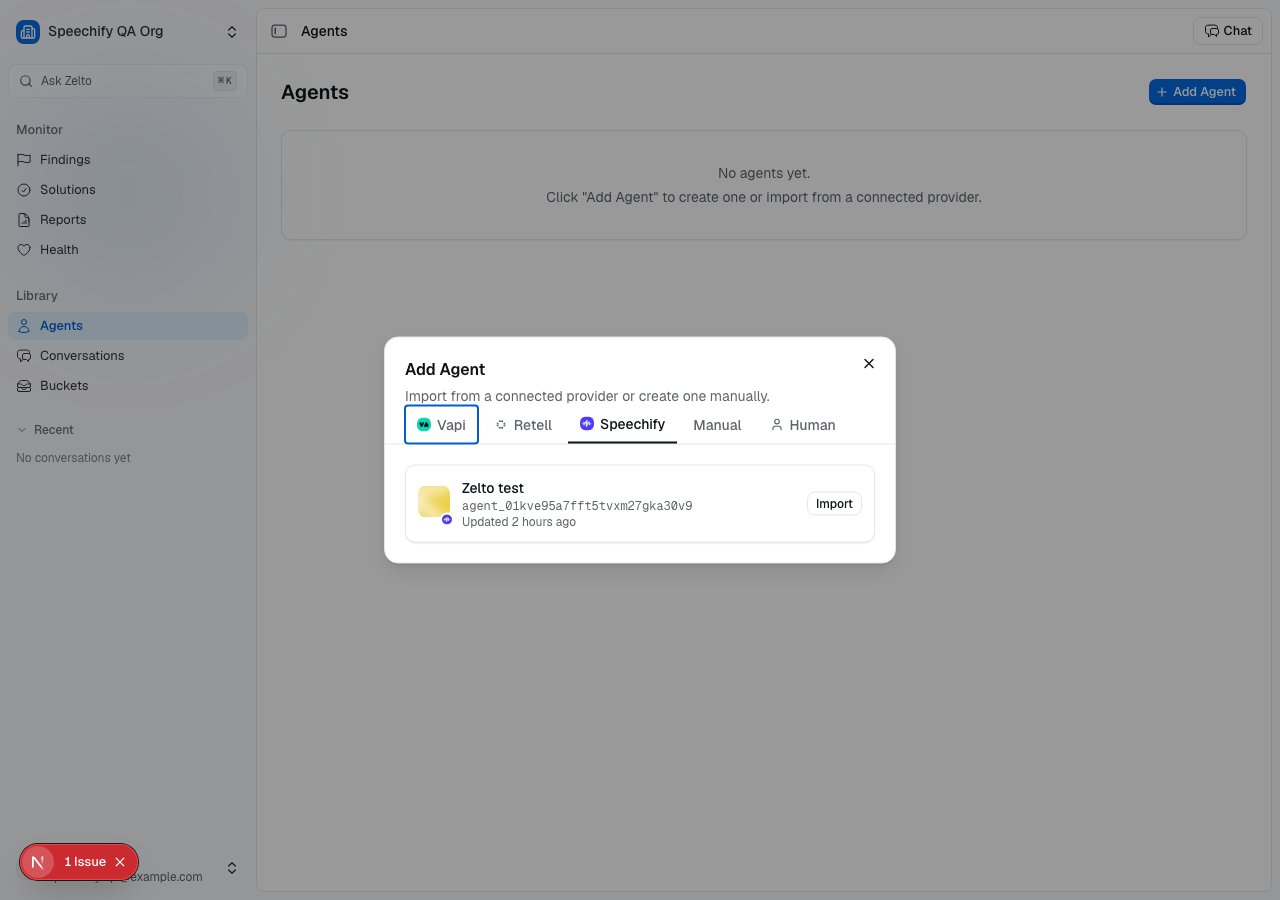The image size is (1280, 900).
Task: Click the Updated 2 hours ago text
Action: tap(519, 522)
